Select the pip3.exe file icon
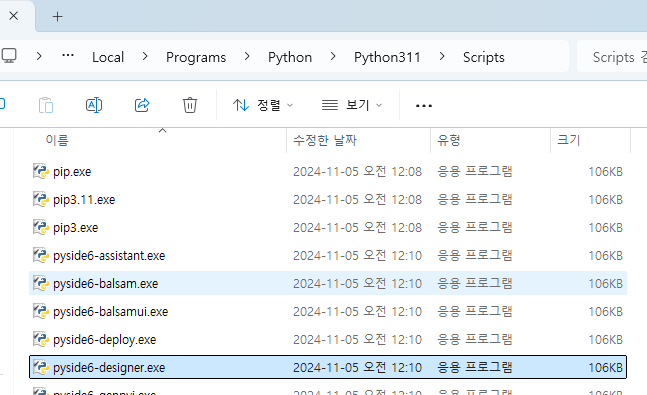Viewport: 647px width, 395px height. click(41, 227)
